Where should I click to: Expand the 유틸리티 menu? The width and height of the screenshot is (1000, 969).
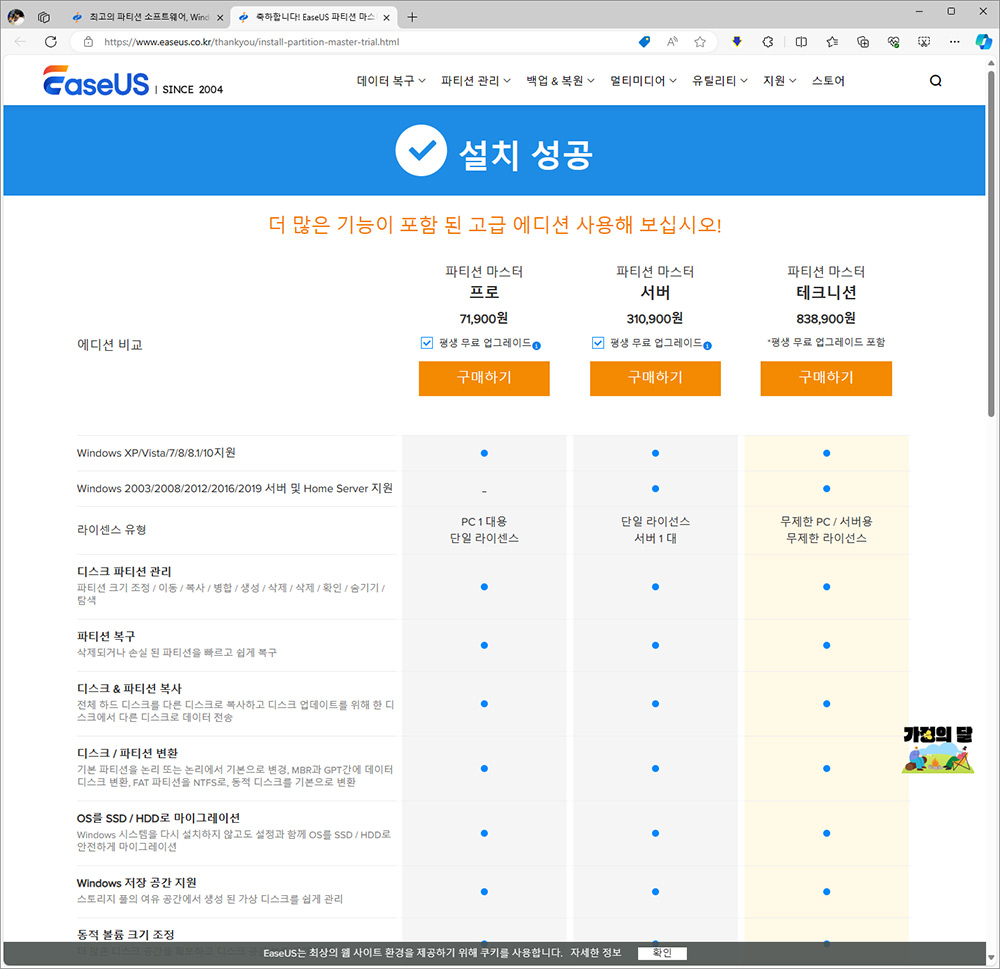click(x=719, y=80)
